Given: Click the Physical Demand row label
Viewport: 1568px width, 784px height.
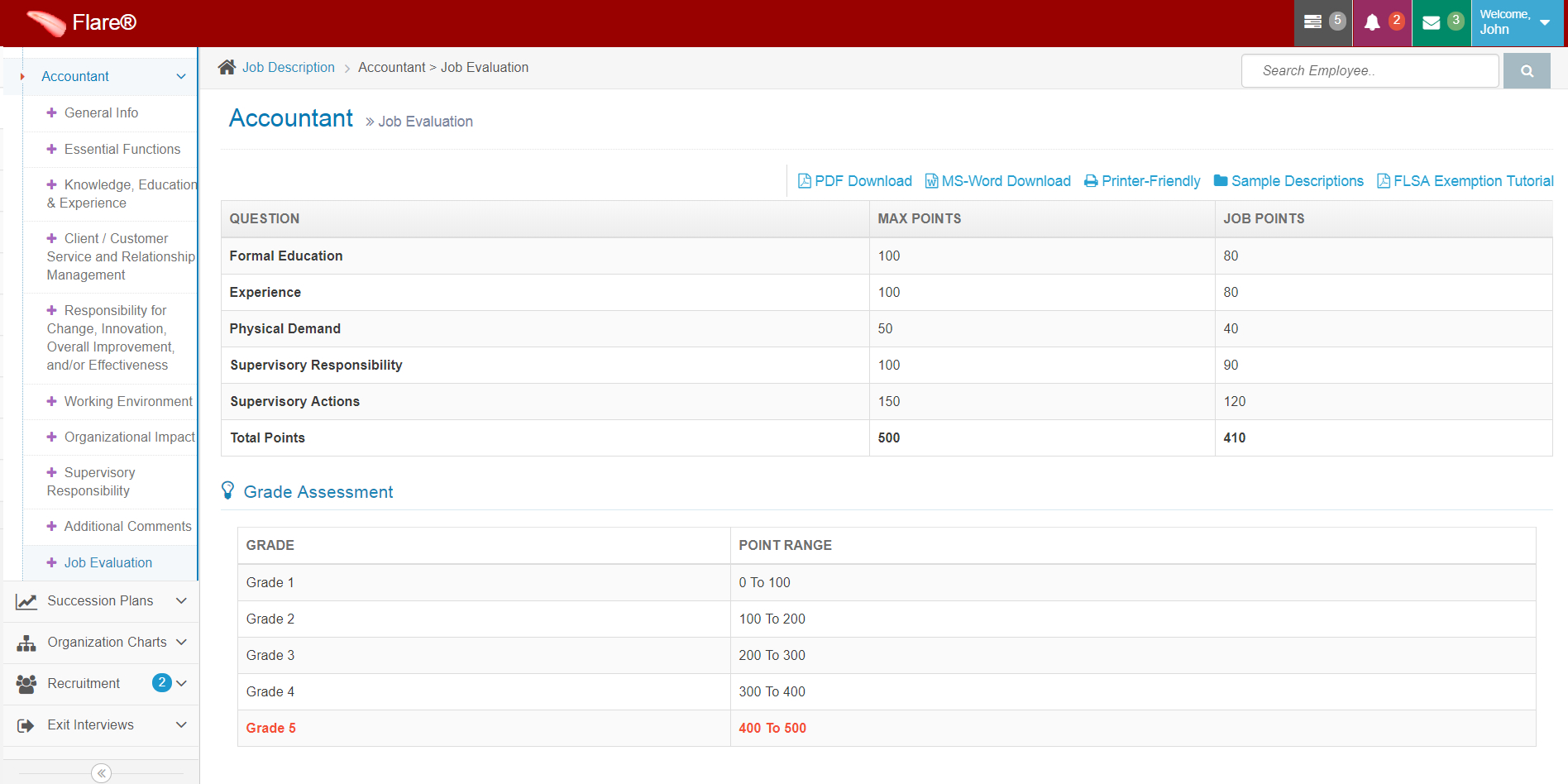Looking at the screenshot, I should (285, 329).
